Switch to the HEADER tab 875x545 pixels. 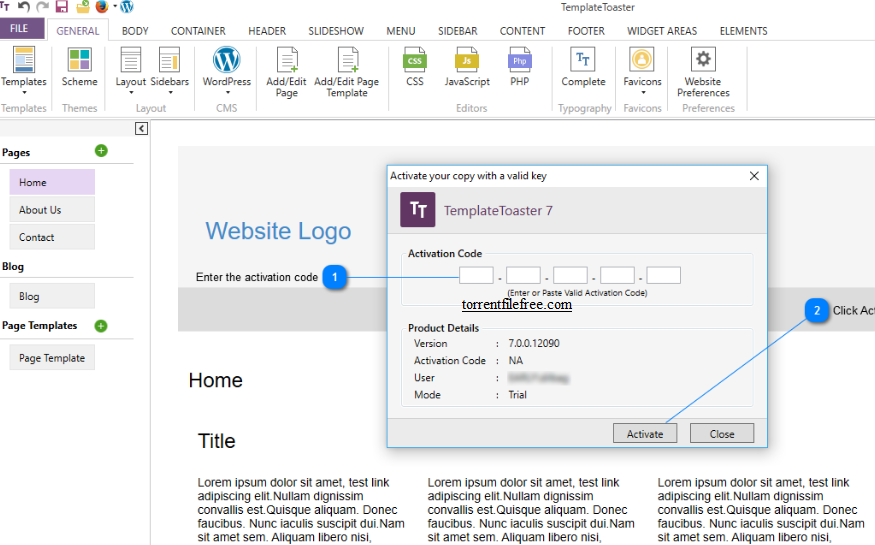[267, 31]
